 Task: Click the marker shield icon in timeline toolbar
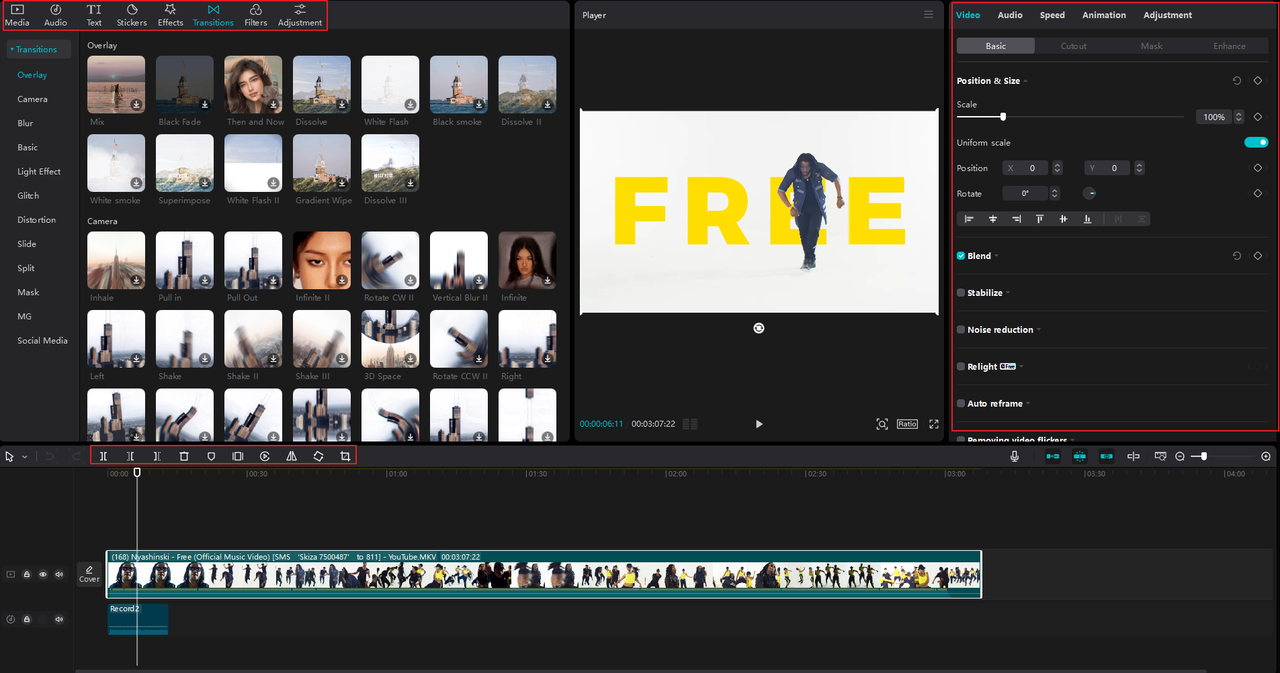211,456
